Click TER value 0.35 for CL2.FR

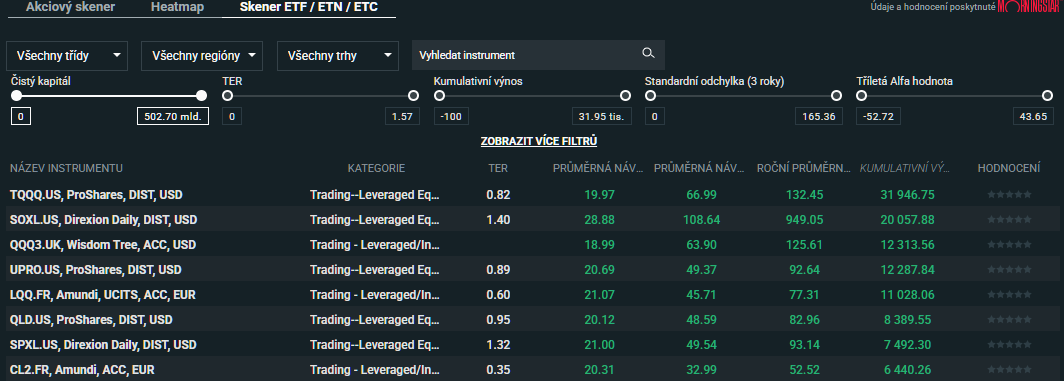tap(498, 370)
